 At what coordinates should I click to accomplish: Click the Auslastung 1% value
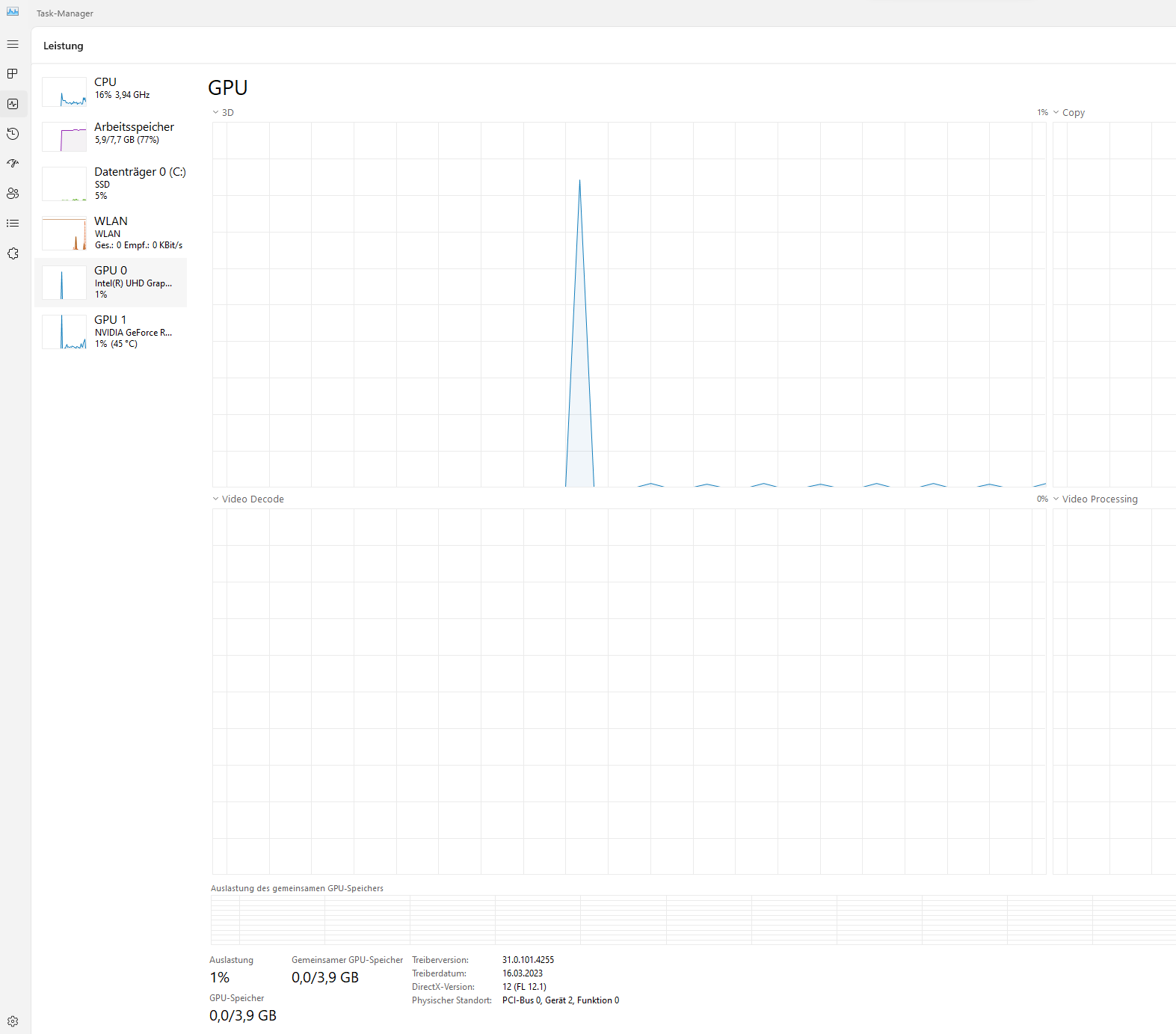[x=220, y=978]
